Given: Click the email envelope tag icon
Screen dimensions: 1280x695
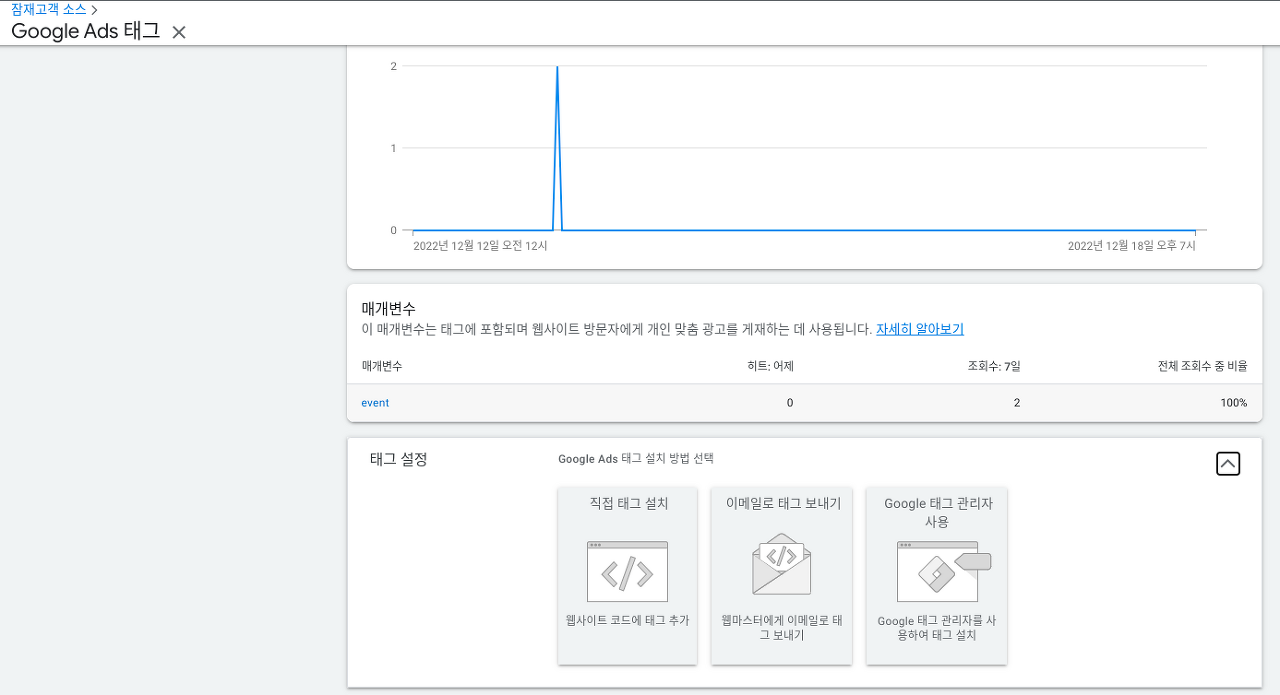Looking at the screenshot, I should coord(782,565).
